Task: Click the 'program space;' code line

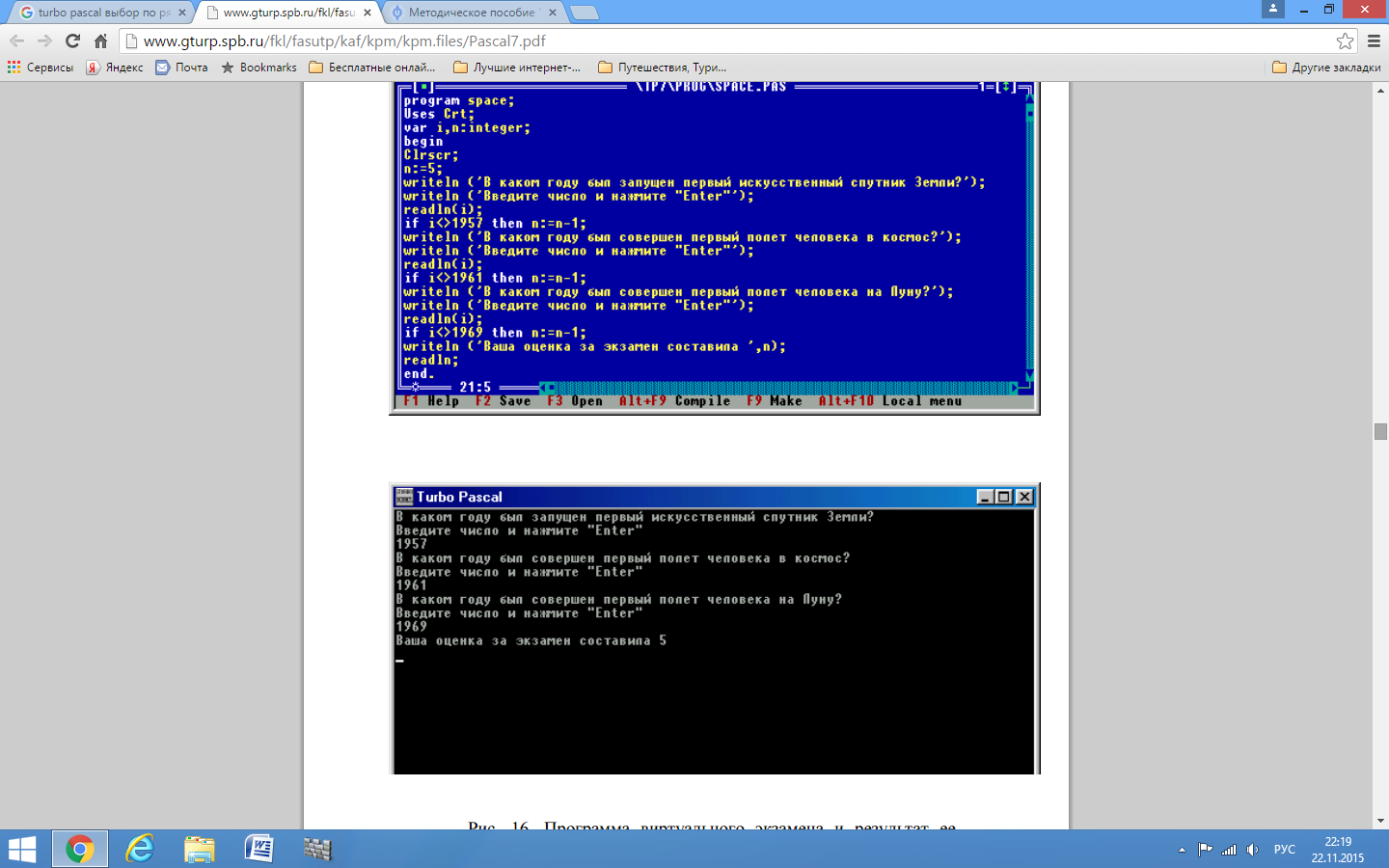Action: [x=459, y=100]
